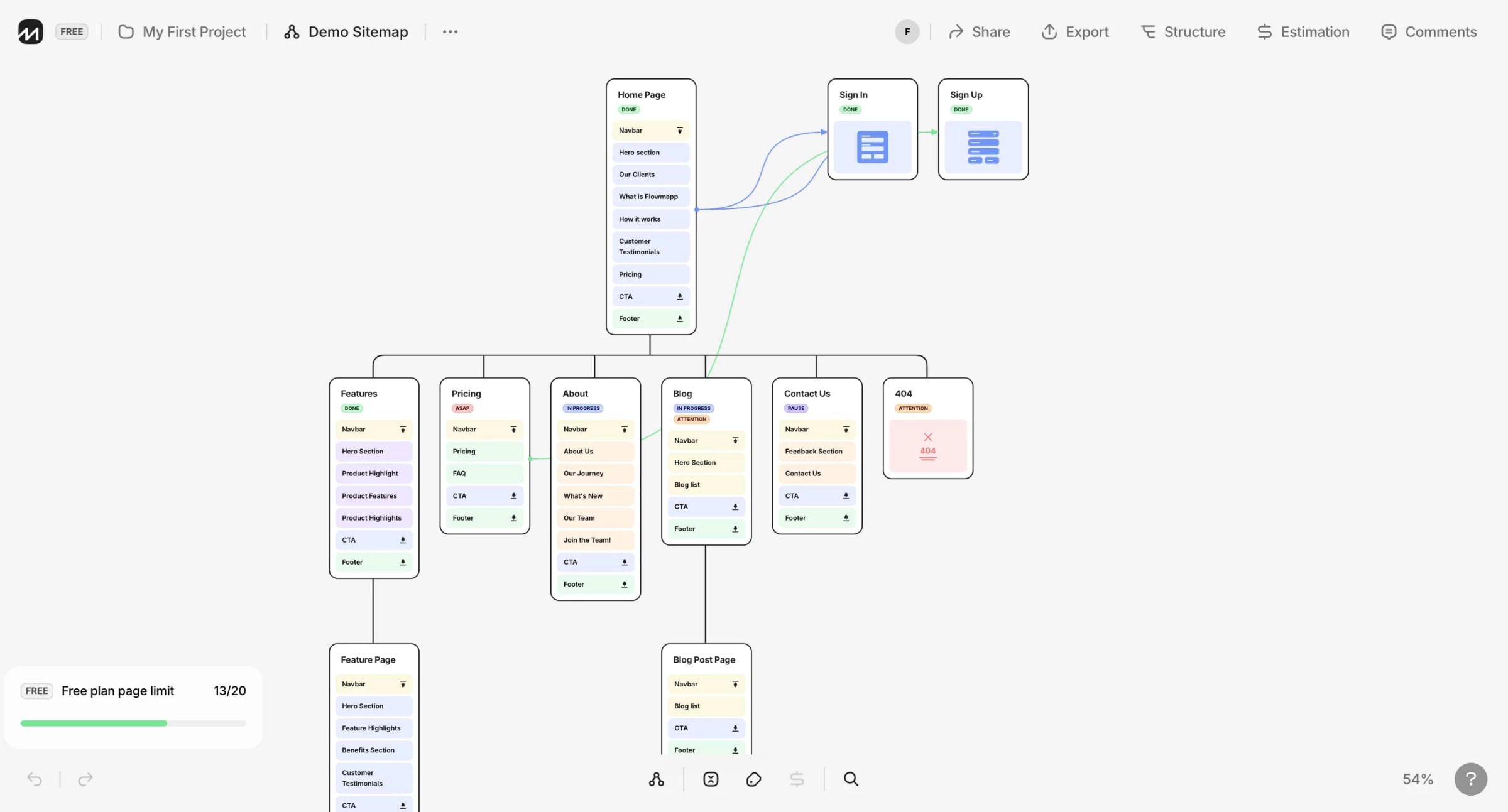Select Product Highlight block in Features
Screen dimensions: 1508x812
point(374,474)
